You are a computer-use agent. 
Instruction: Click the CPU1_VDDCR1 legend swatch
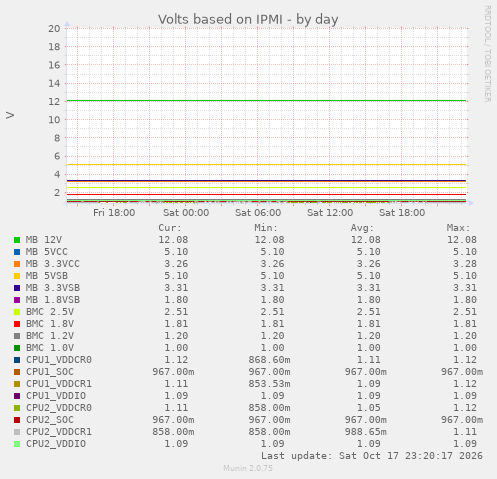point(17,384)
